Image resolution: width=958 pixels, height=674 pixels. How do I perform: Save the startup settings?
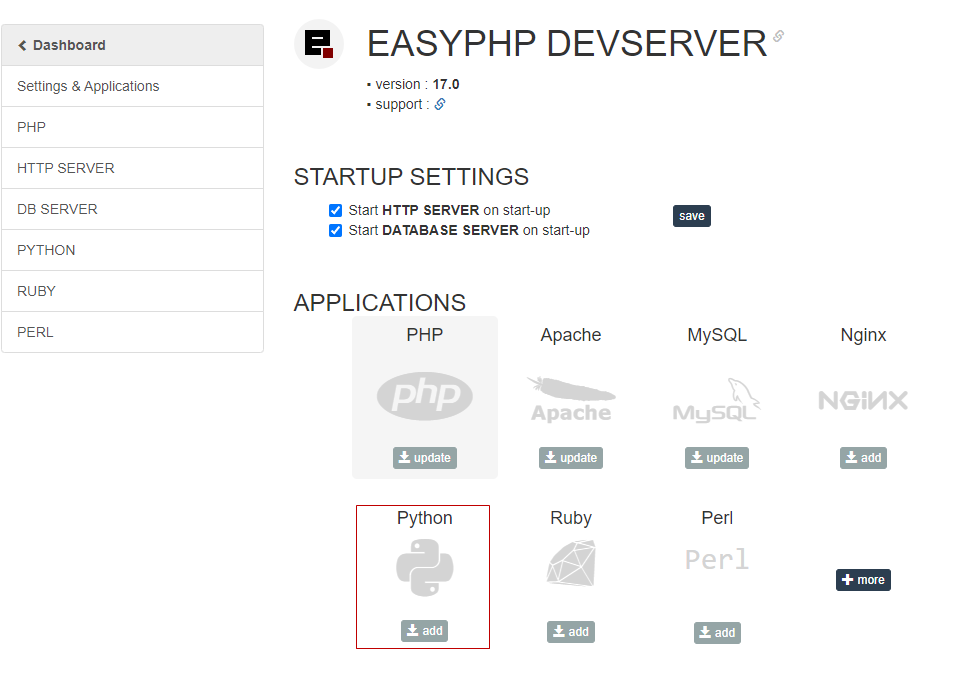point(692,216)
